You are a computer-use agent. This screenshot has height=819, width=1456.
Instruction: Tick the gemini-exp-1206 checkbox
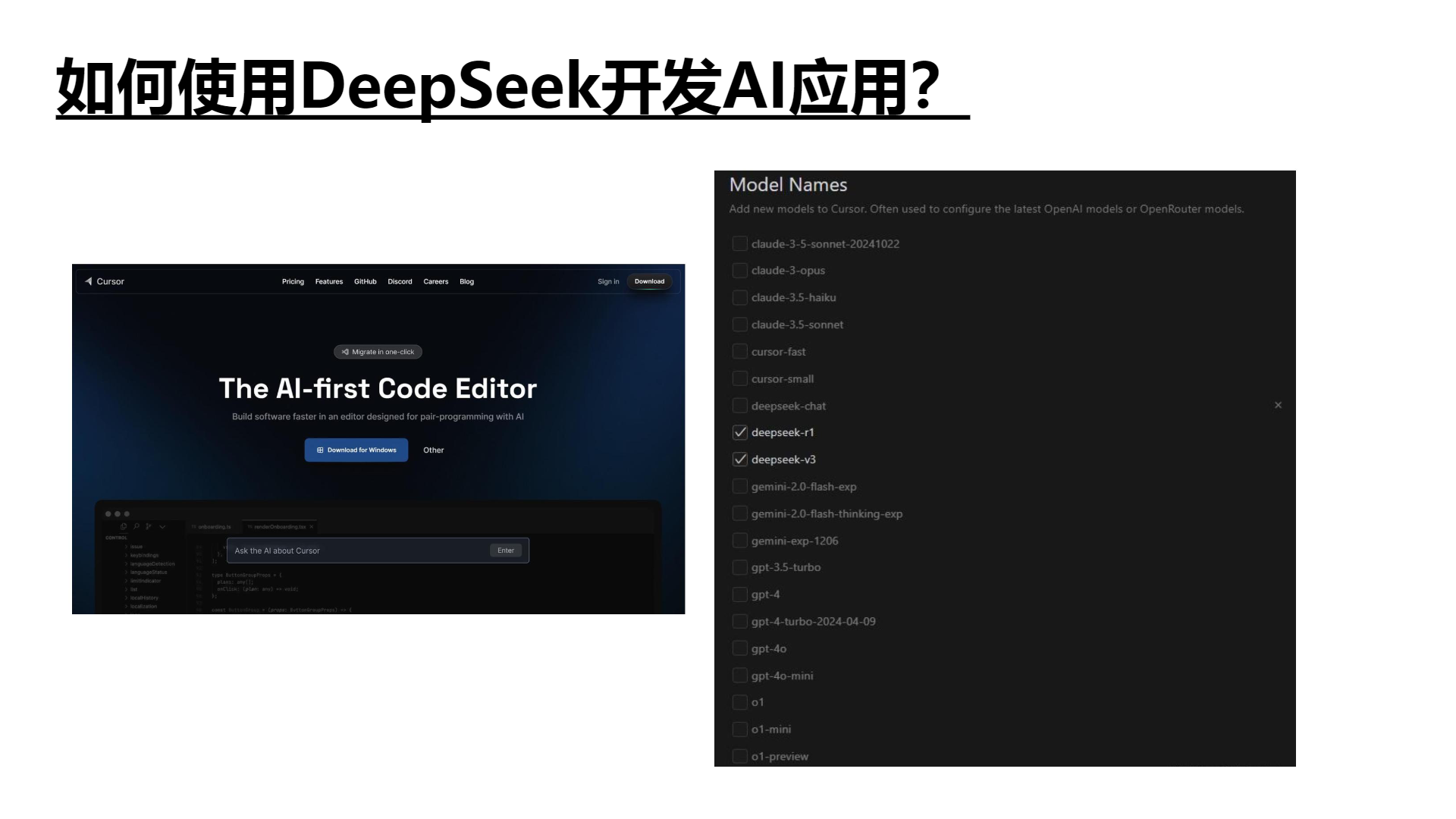[x=739, y=541]
